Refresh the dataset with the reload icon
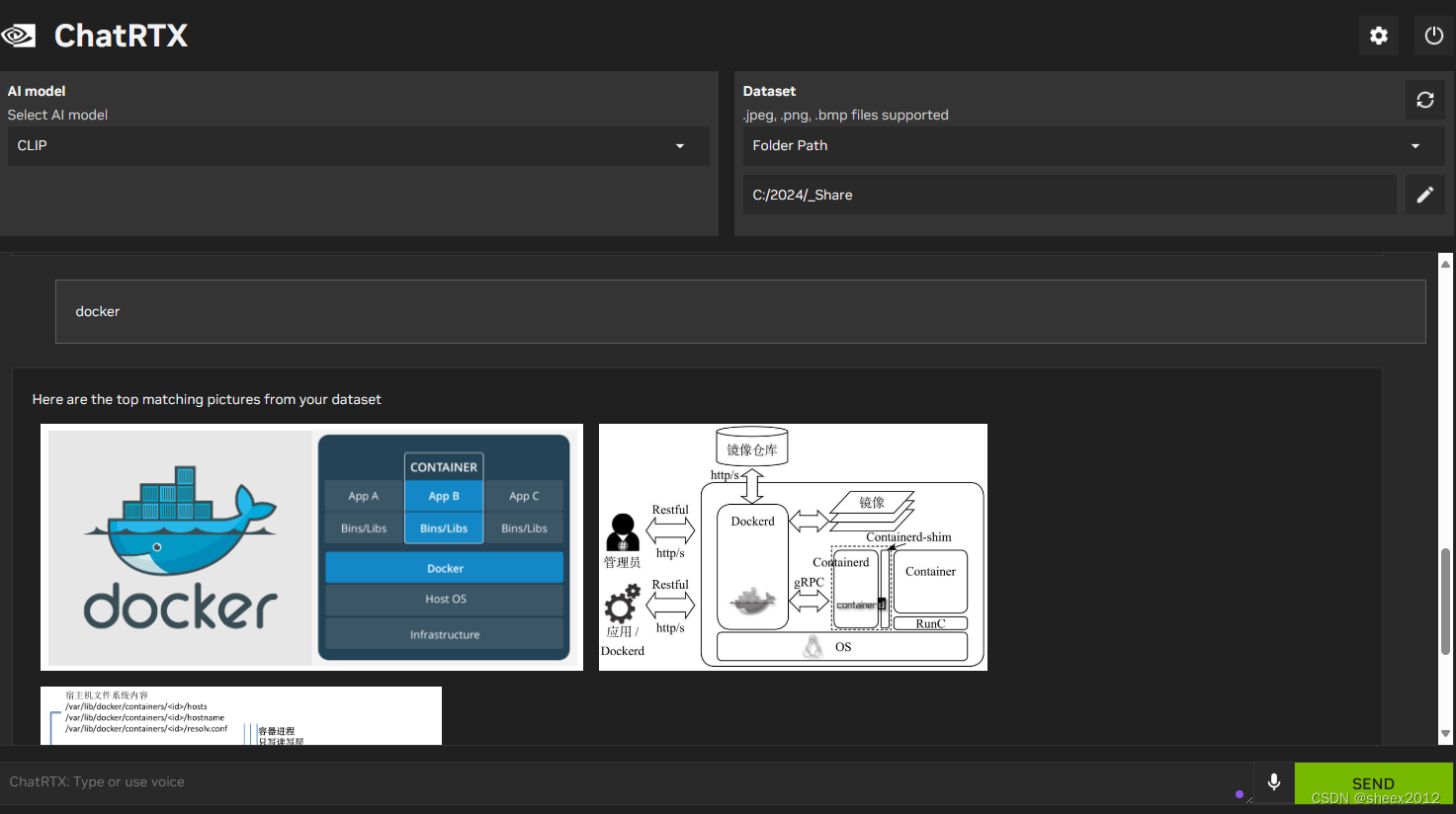 [x=1425, y=100]
